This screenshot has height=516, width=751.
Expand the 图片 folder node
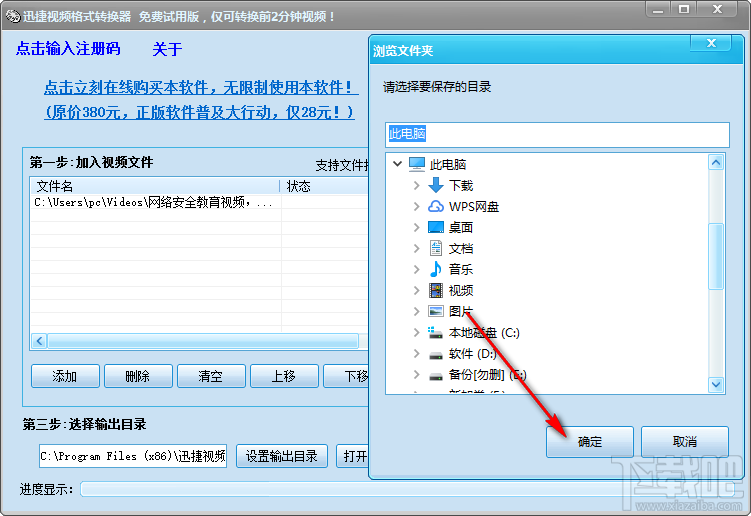pyautogui.click(x=416, y=311)
